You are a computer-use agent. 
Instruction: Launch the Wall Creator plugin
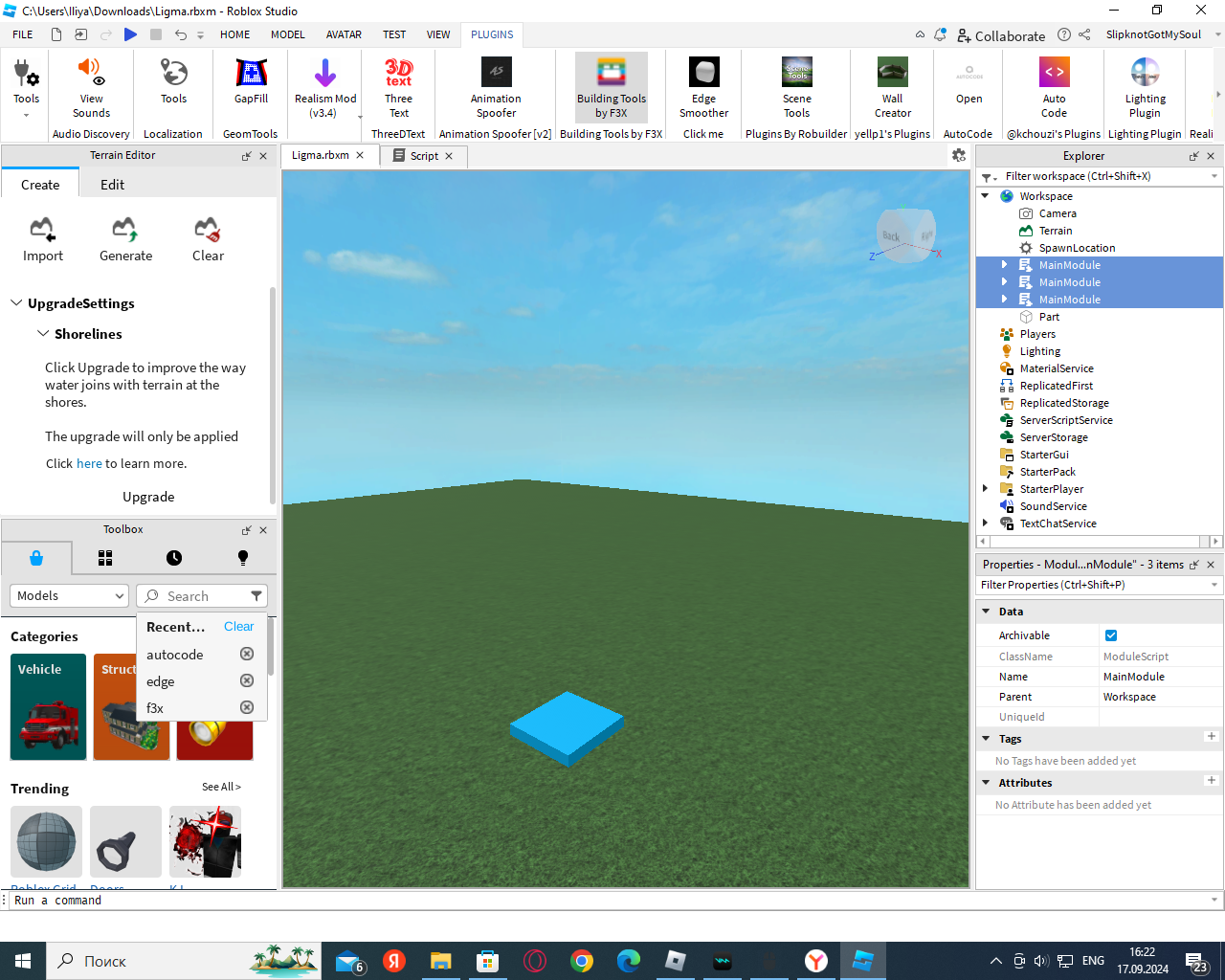click(x=892, y=88)
